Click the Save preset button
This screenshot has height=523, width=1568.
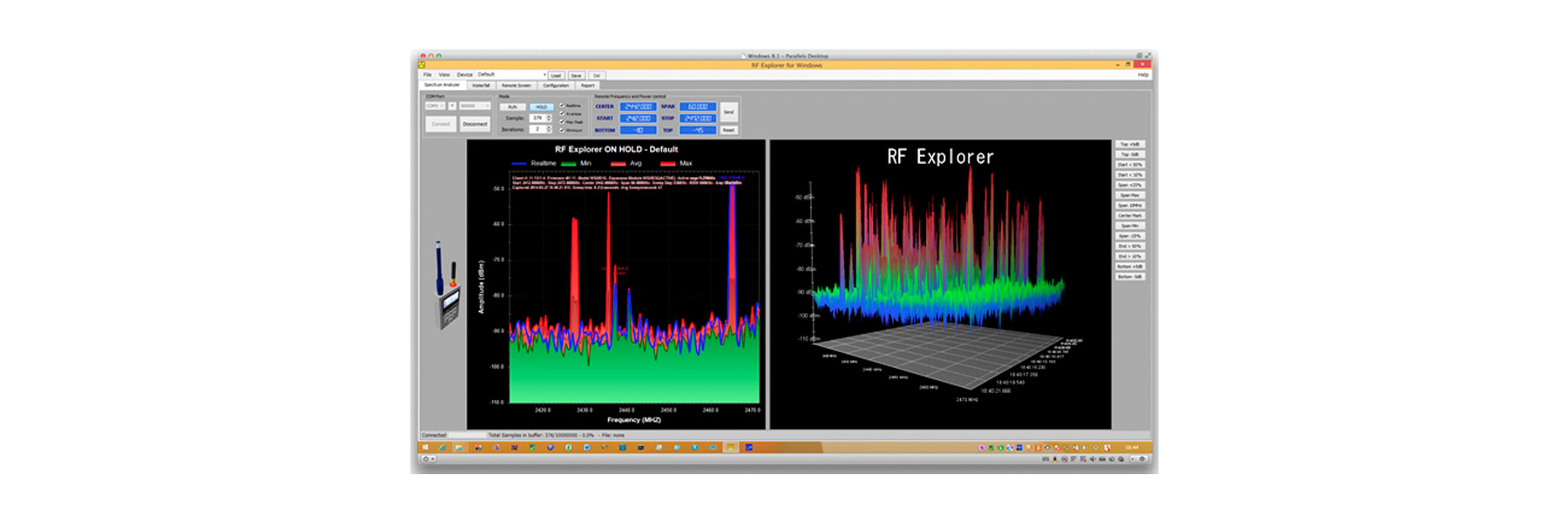[576, 75]
